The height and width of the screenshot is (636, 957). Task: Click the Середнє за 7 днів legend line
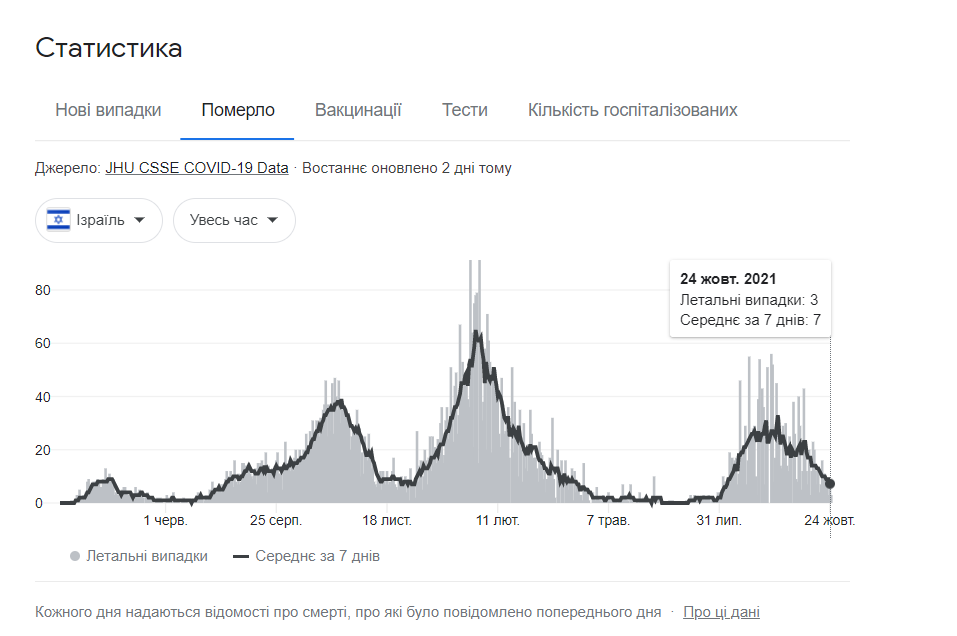click(241, 556)
